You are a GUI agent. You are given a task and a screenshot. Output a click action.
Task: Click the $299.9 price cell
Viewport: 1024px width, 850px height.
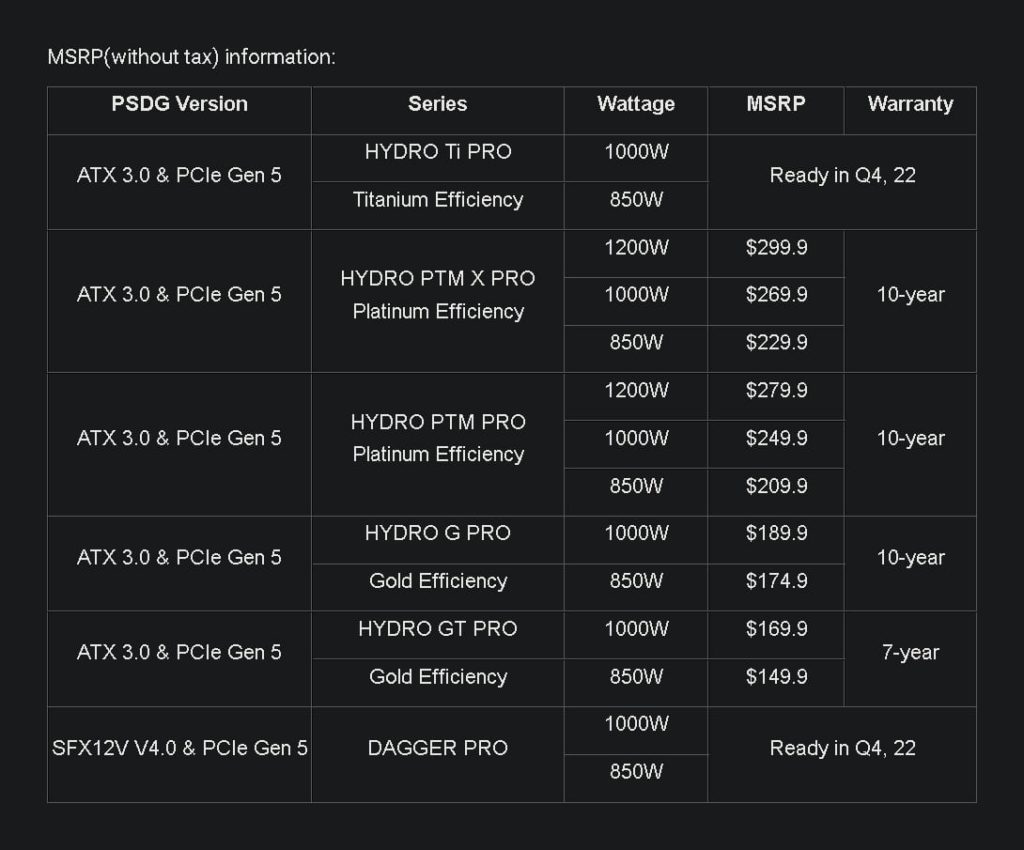(x=776, y=248)
